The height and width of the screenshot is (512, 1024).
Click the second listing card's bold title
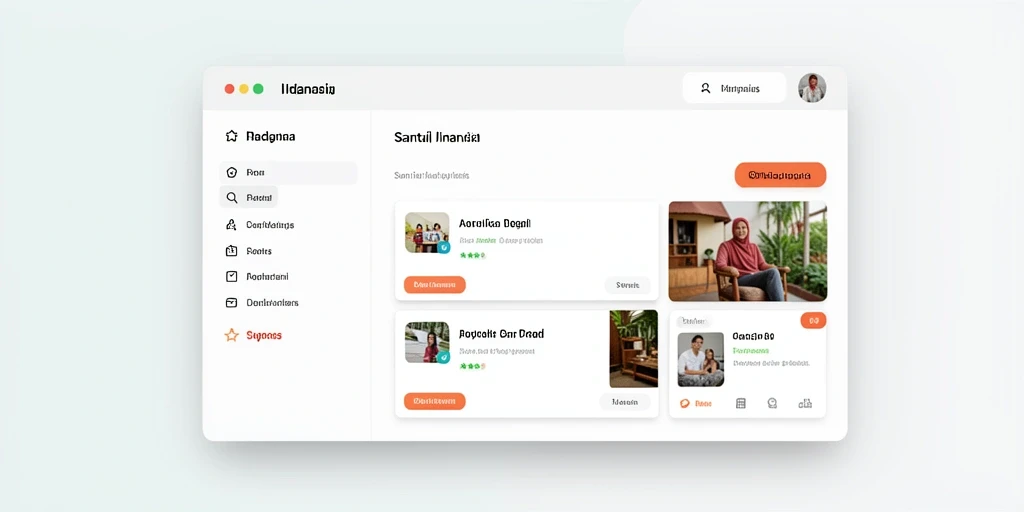pos(501,334)
